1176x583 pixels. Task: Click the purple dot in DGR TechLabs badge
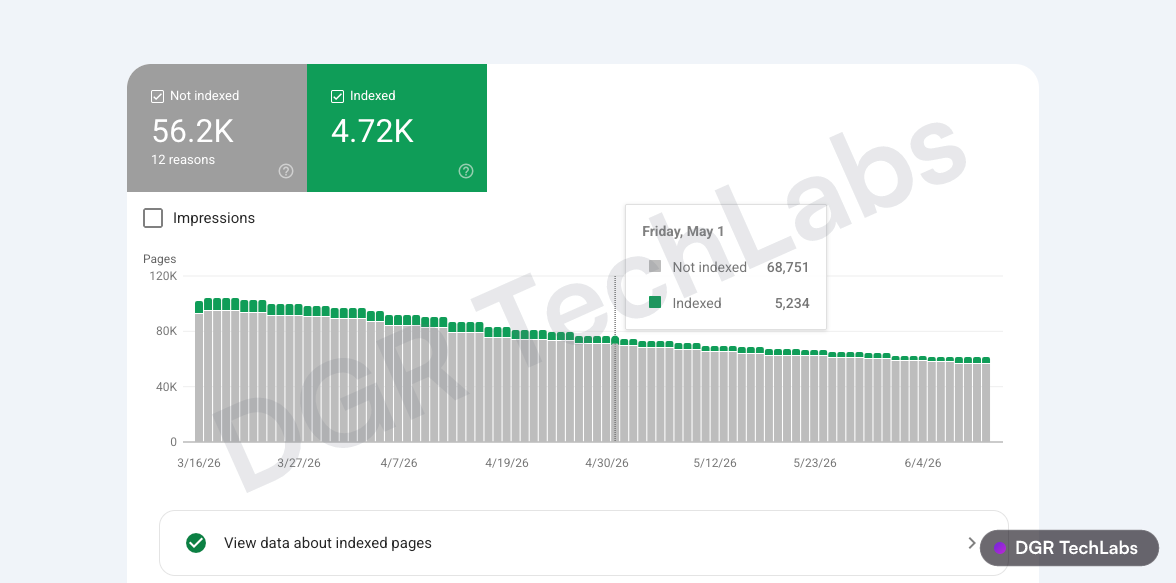coord(1000,548)
